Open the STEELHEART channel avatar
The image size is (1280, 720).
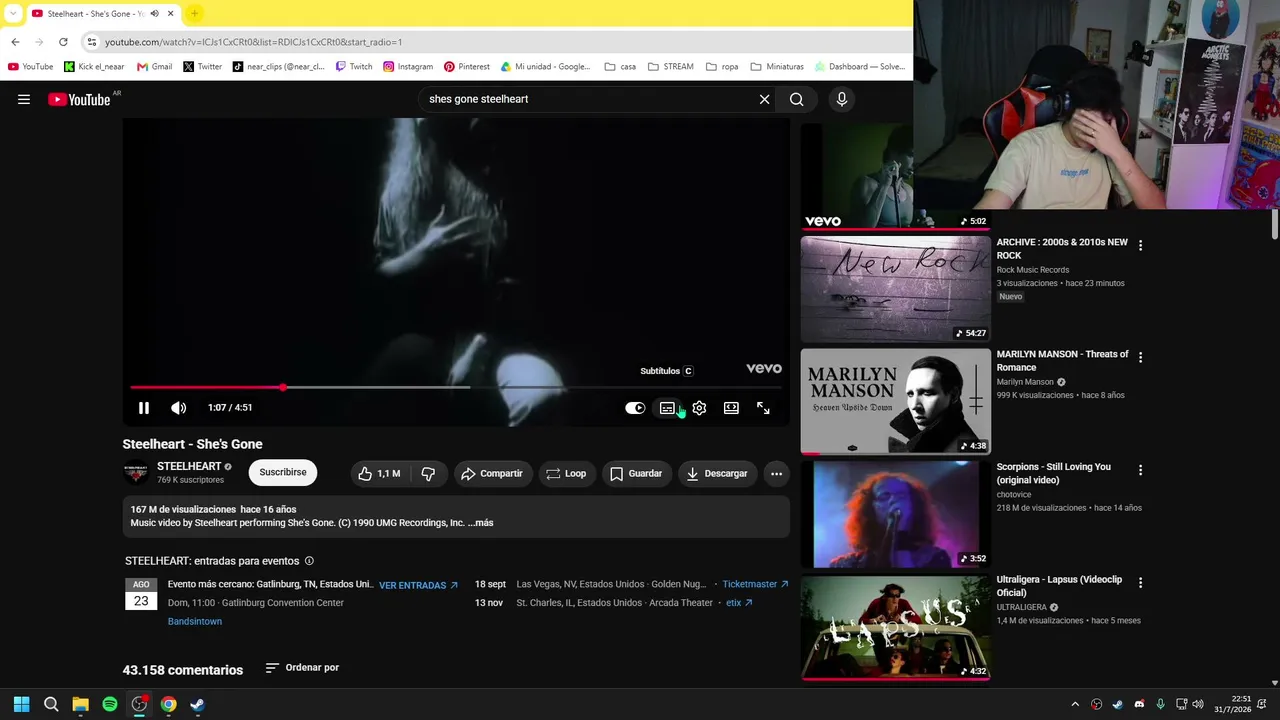(136, 473)
